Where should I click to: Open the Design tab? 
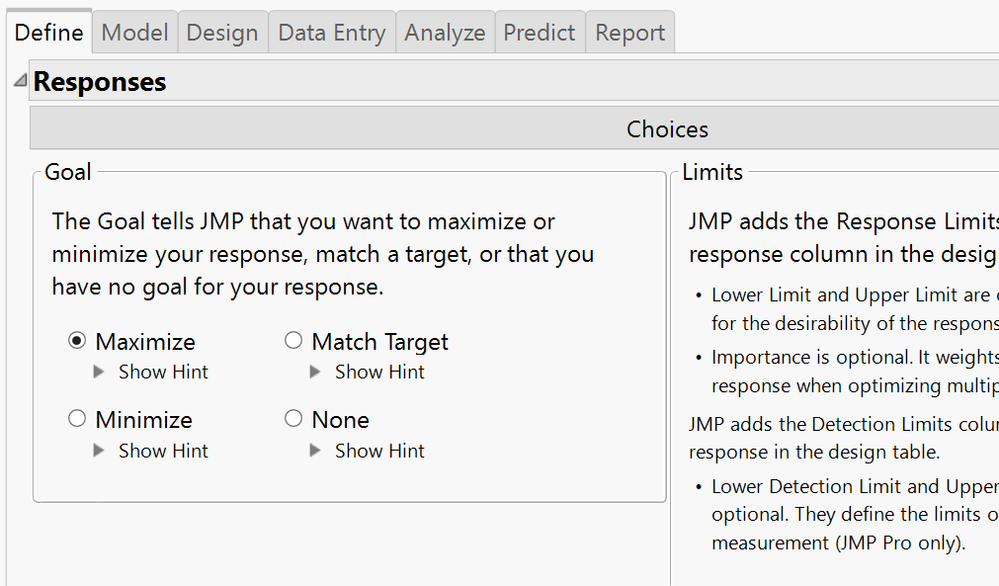[x=222, y=31]
